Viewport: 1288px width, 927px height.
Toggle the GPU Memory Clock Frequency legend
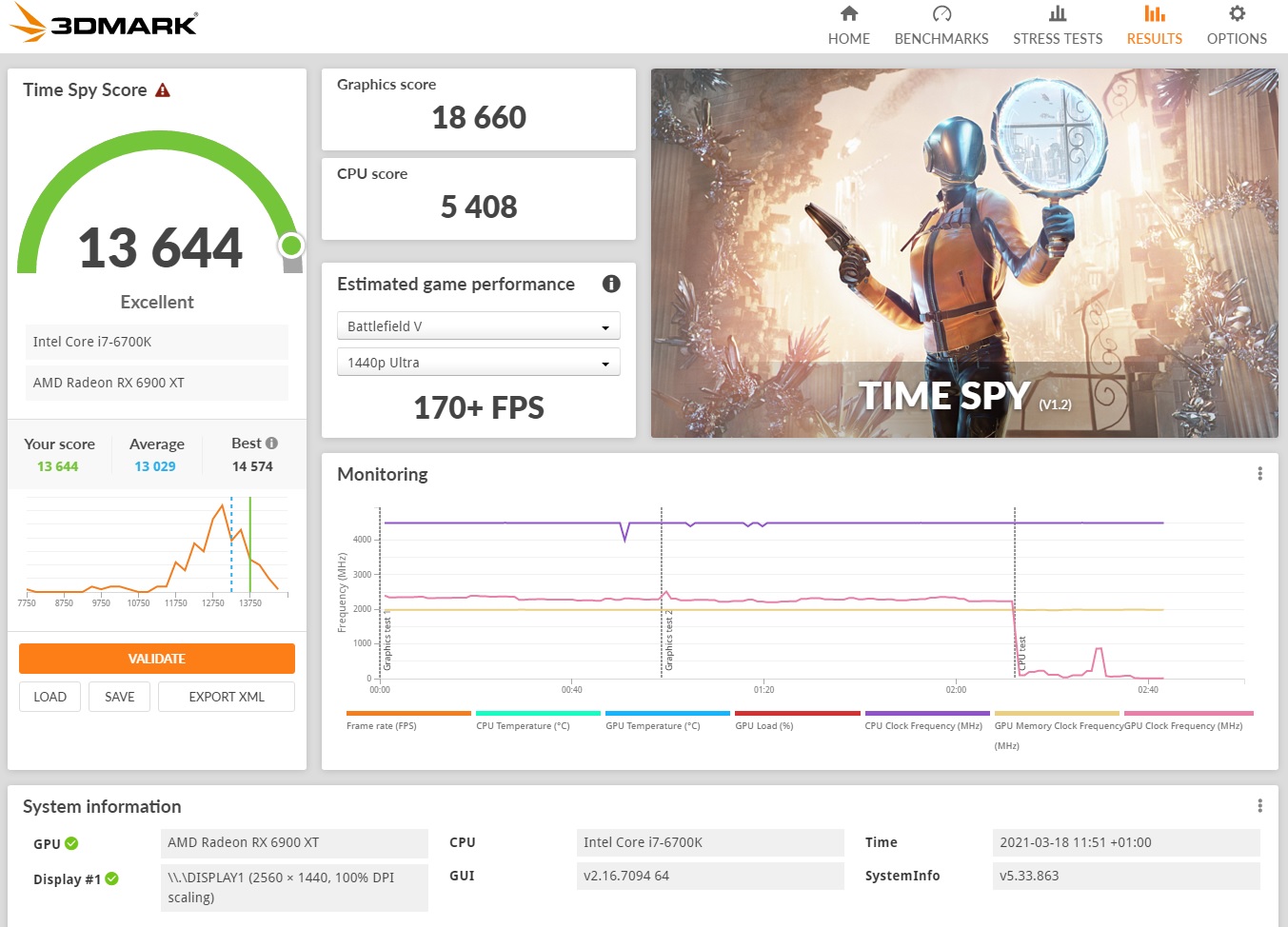pyautogui.click(x=1057, y=730)
